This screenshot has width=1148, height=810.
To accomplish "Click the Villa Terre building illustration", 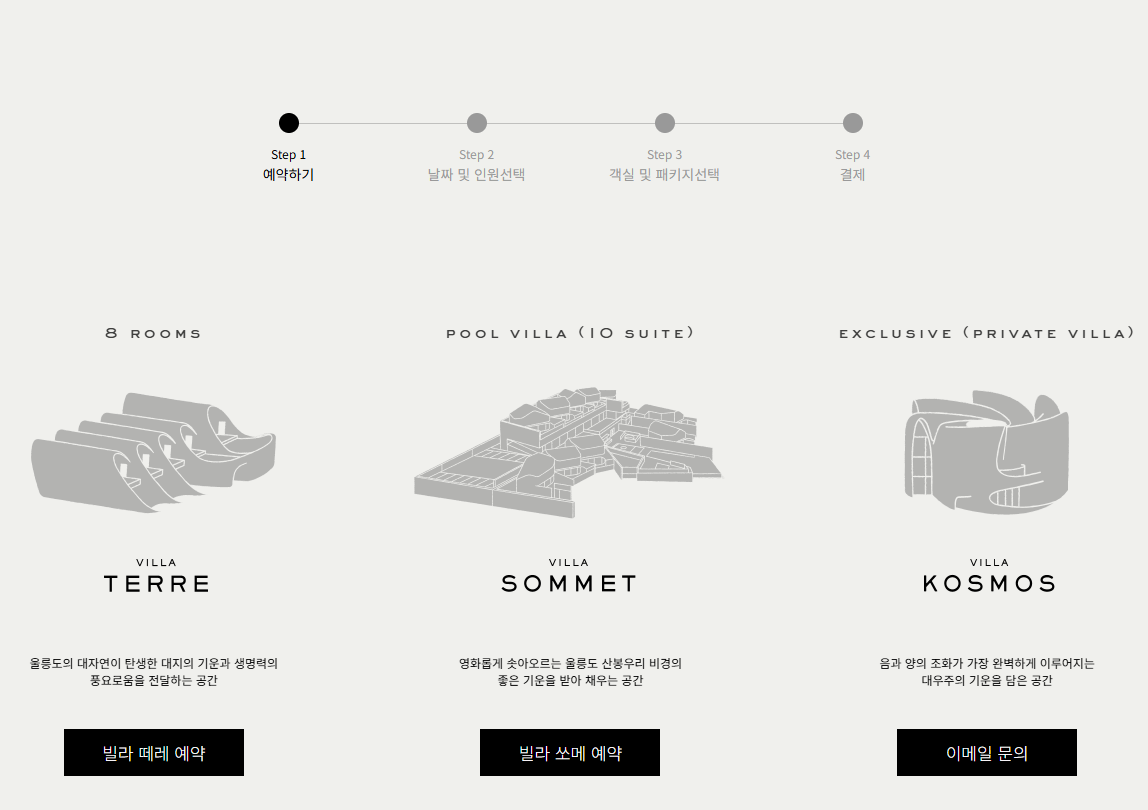I will 153,452.
